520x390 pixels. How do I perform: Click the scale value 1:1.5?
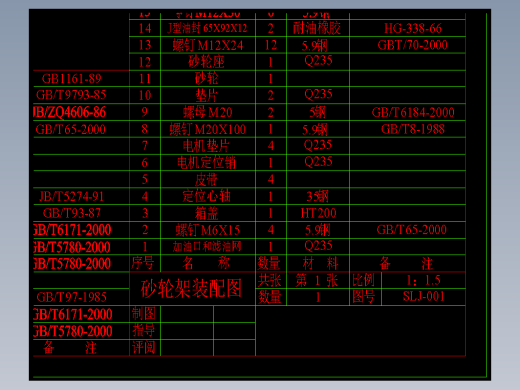tap(424, 280)
